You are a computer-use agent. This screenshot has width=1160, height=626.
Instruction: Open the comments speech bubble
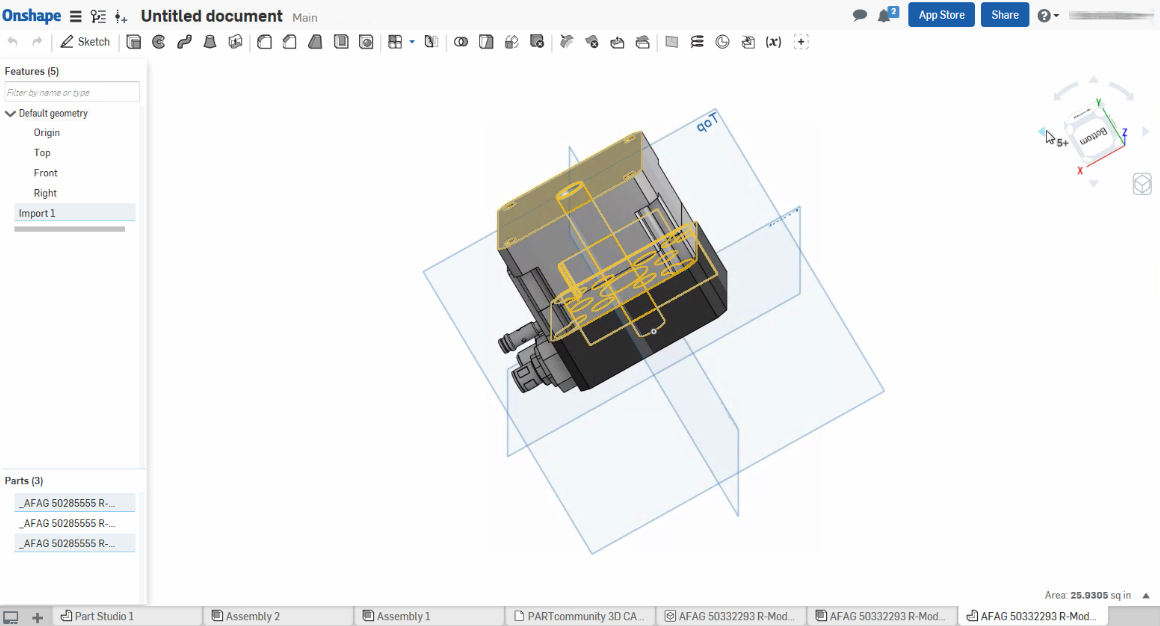tap(859, 16)
